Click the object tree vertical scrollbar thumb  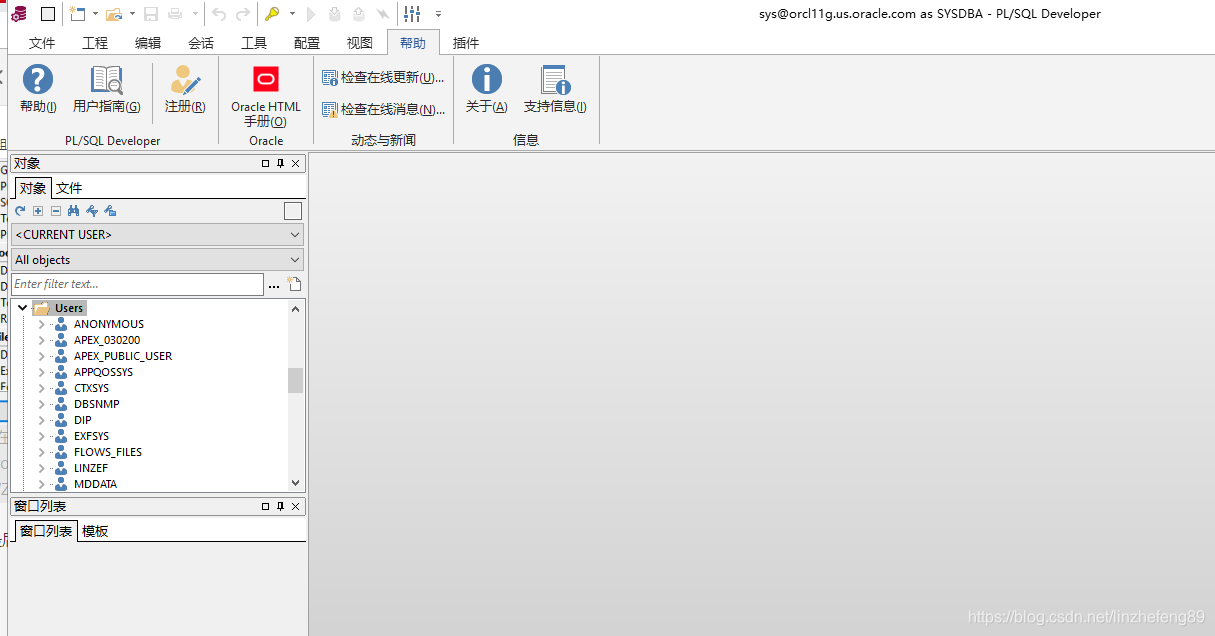295,380
